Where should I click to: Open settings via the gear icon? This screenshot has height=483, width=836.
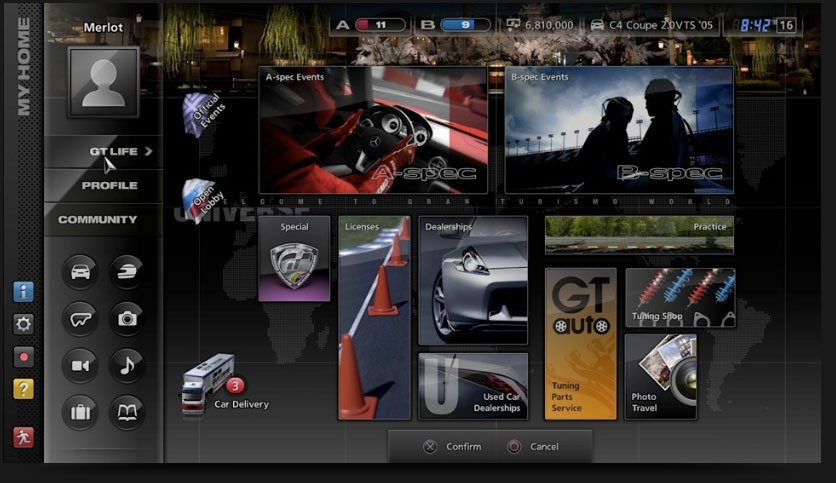coord(23,324)
